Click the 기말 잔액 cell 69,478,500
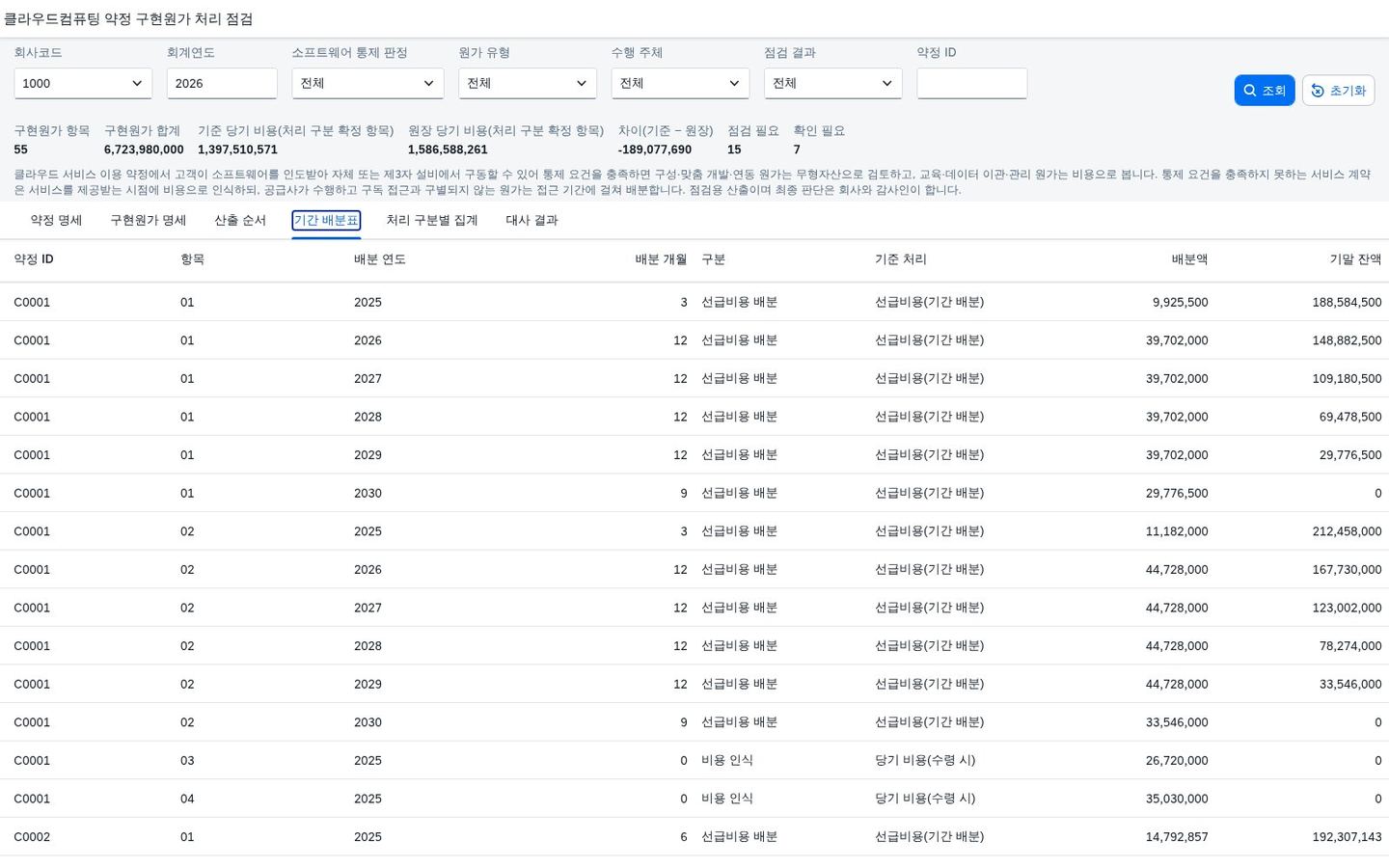The width and height of the screenshot is (1389, 868). tap(1350, 417)
